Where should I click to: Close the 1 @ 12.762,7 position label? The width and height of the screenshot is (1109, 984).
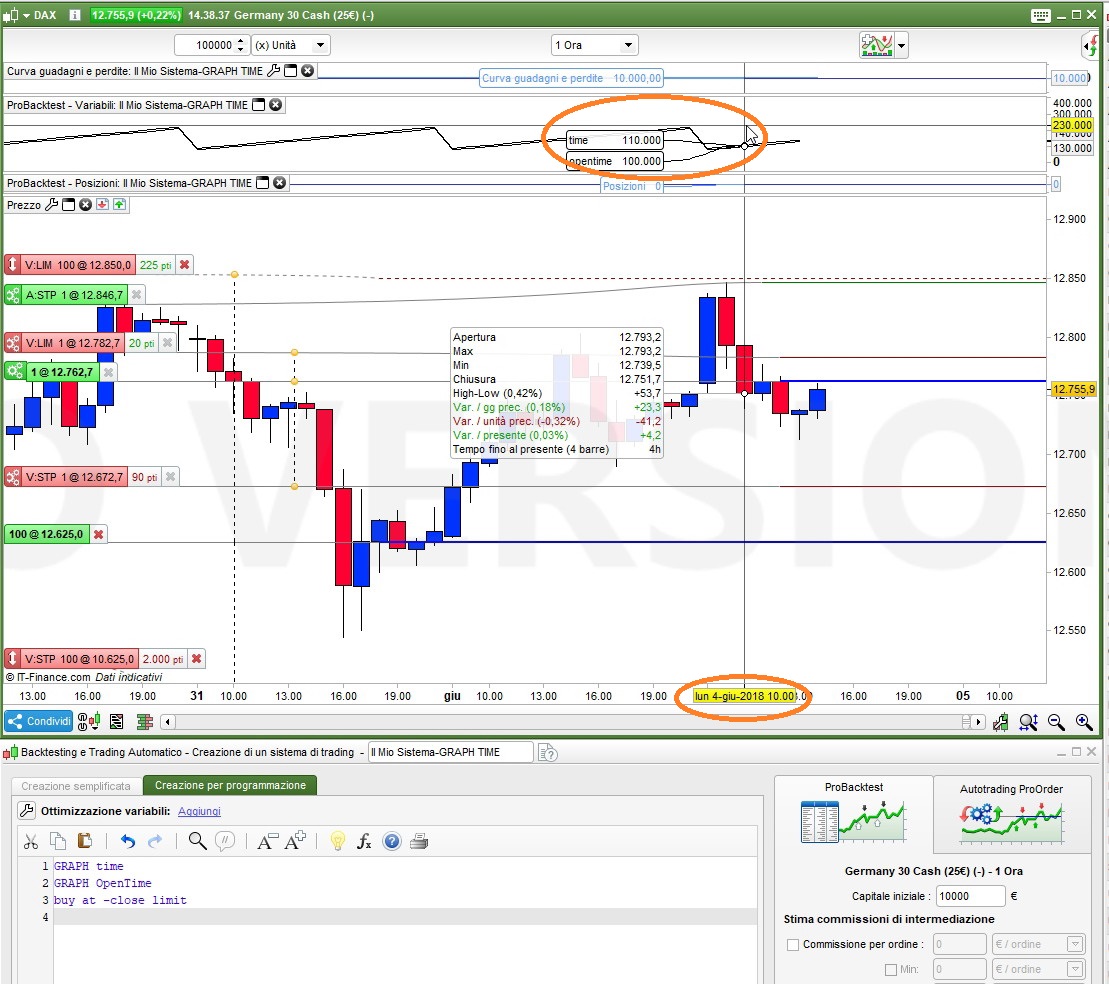tap(108, 372)
